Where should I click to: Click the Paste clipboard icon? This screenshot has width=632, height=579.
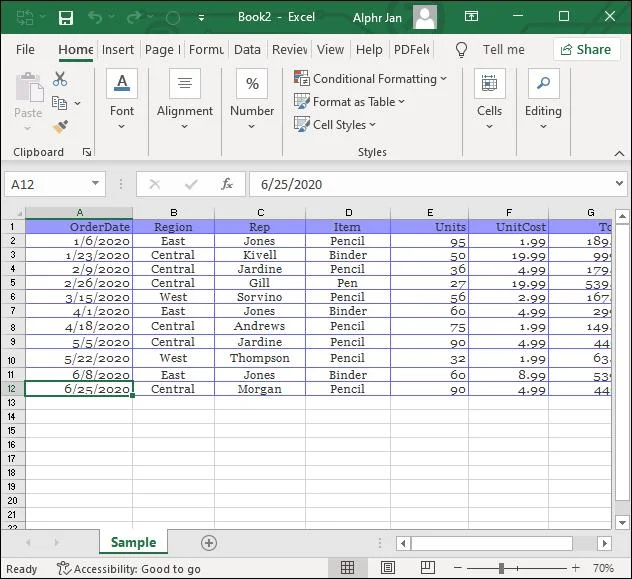tap(29, 87)
